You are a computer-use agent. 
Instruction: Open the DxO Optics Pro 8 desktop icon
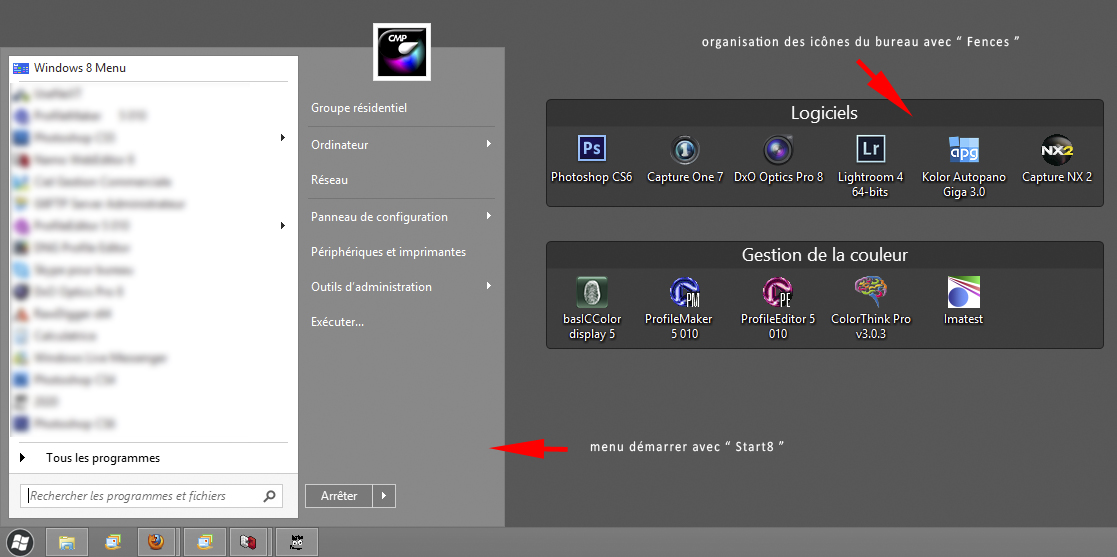point(778,159)
